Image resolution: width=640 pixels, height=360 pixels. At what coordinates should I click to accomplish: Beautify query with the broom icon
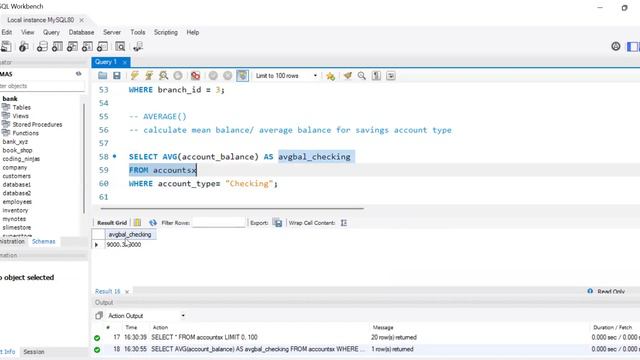pos(348,76)
